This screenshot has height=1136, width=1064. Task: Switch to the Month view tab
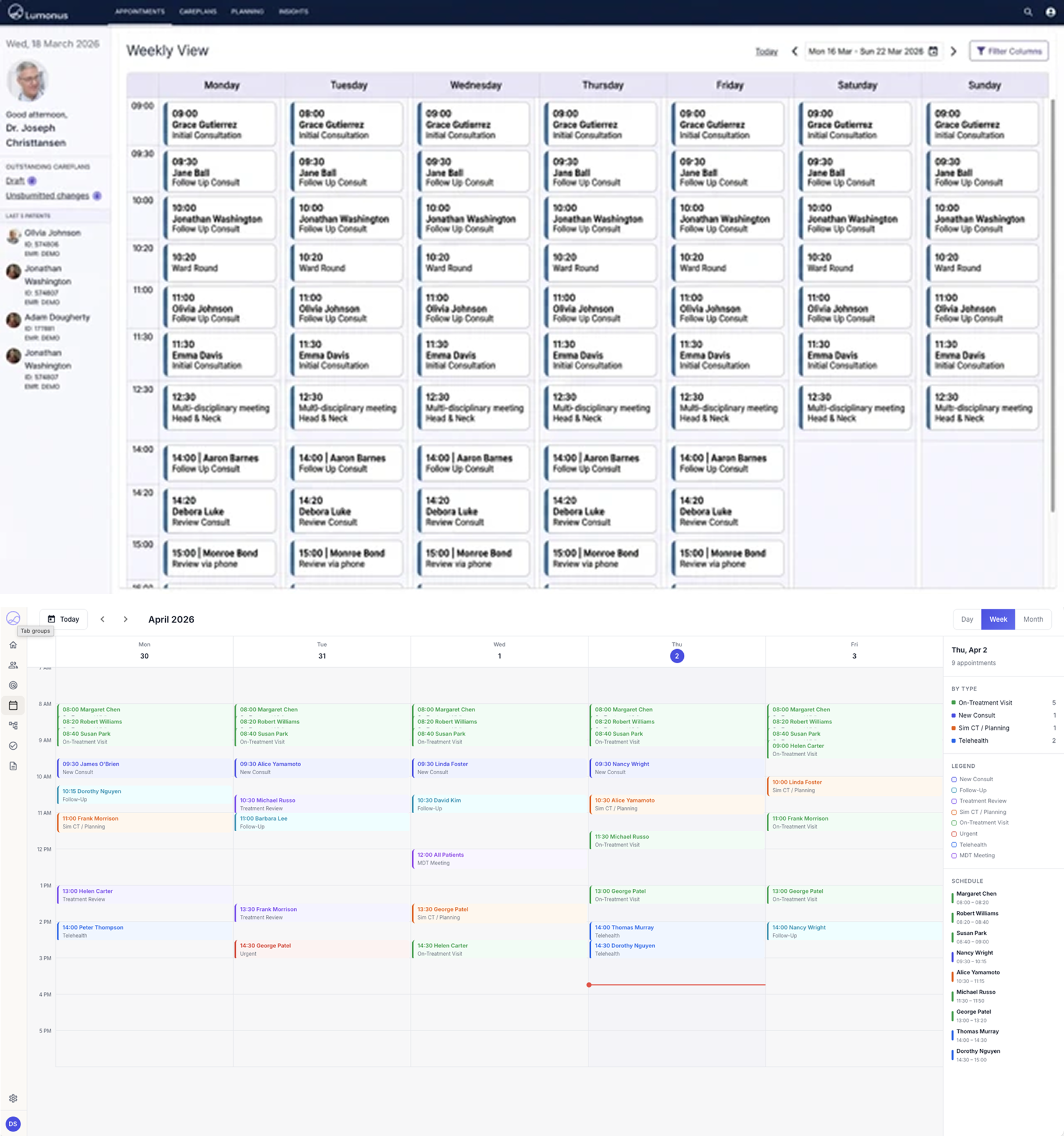point(1033,619)
